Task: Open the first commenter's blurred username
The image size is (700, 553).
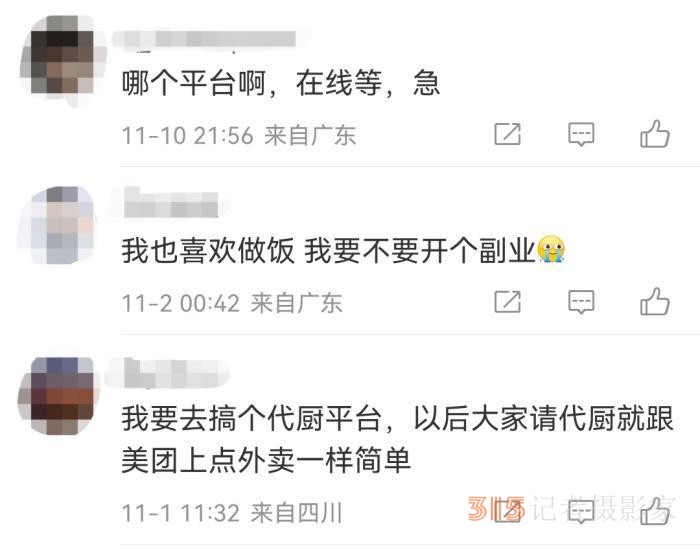Action: pos(210,39)
